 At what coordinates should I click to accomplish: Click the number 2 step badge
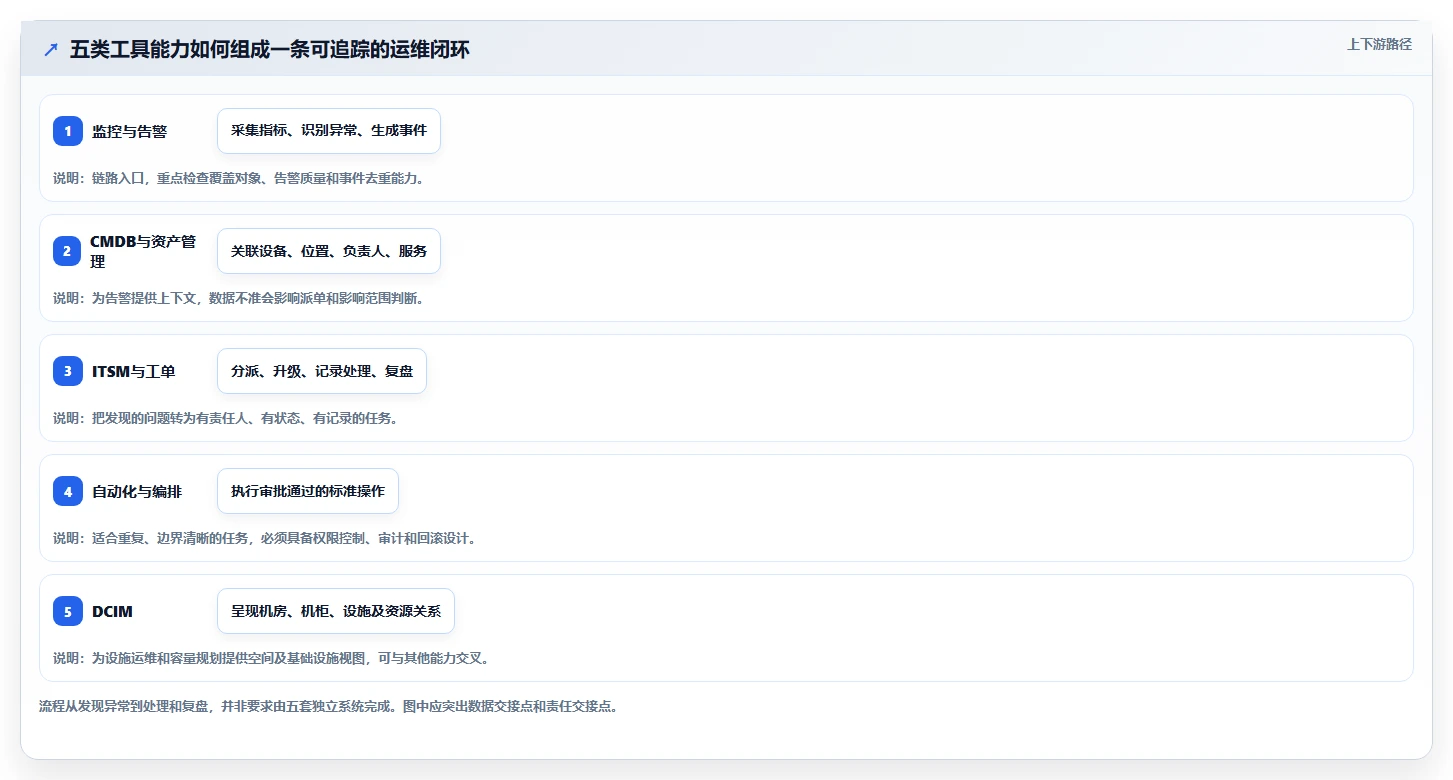[x=67, y=251]
